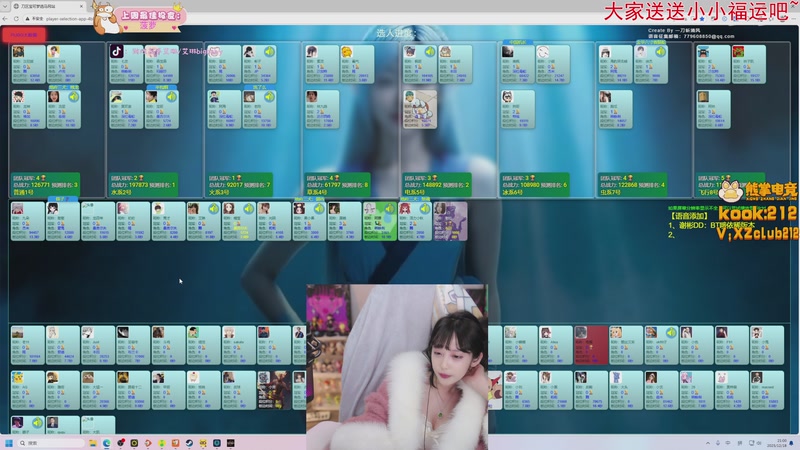Close the browser tab with its X
This screenshot has height=450, width=800.
(82, 6)
